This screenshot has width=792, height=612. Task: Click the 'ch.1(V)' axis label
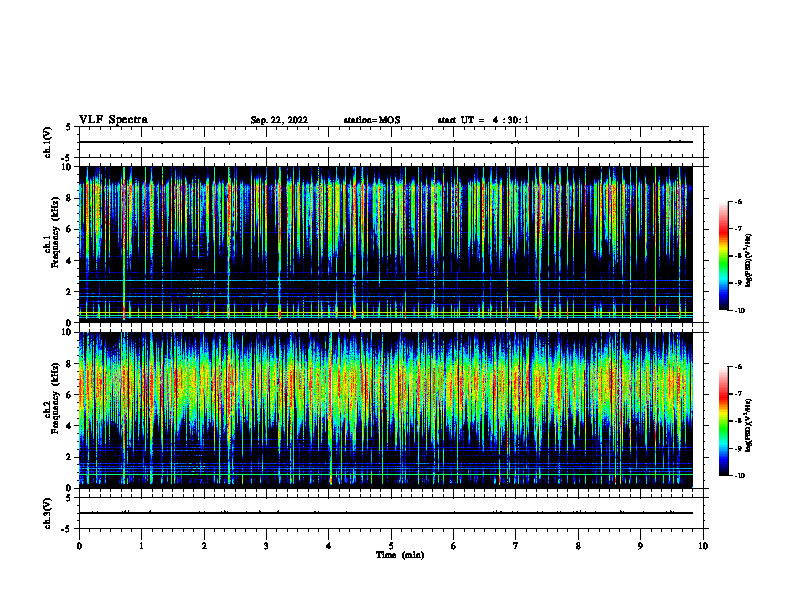click(x=47, y=142)
